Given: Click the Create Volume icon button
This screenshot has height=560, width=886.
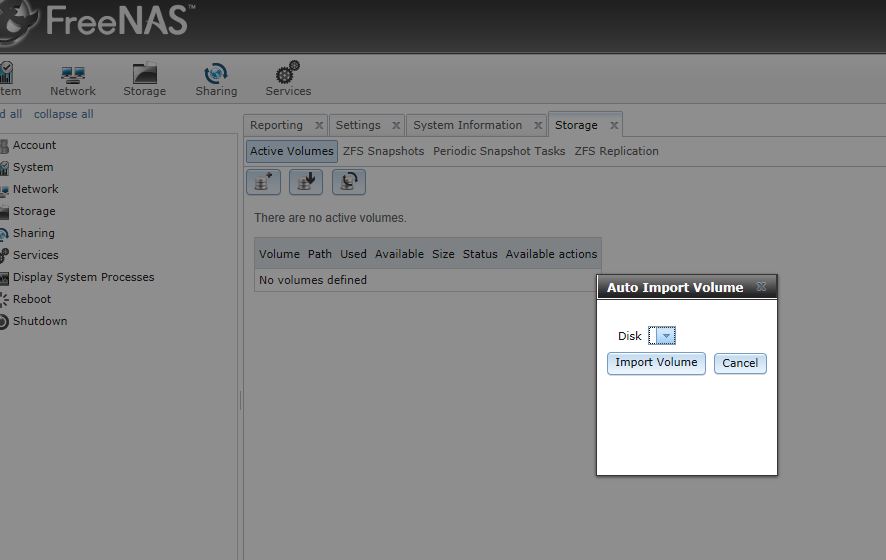Looking at the screenshot, I should coord(263,182).
